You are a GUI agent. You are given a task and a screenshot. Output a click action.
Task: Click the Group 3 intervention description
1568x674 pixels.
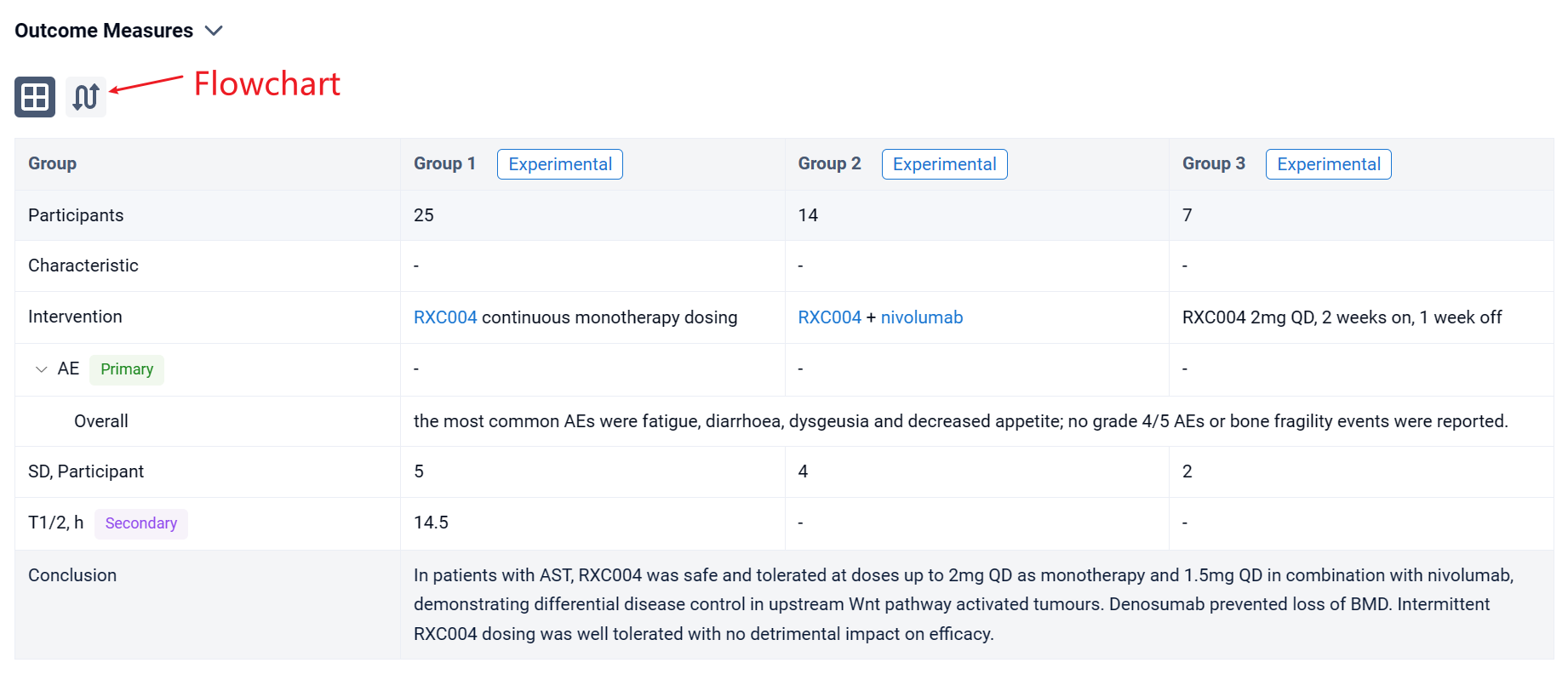[x=1342, y=317]
